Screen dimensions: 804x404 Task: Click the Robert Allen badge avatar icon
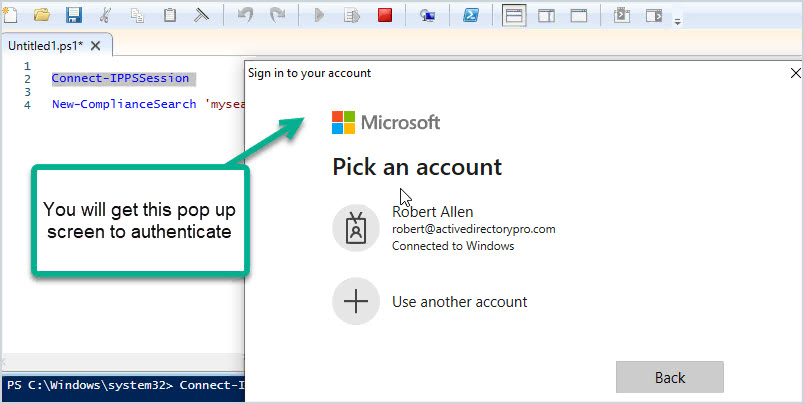click(356, 228)
